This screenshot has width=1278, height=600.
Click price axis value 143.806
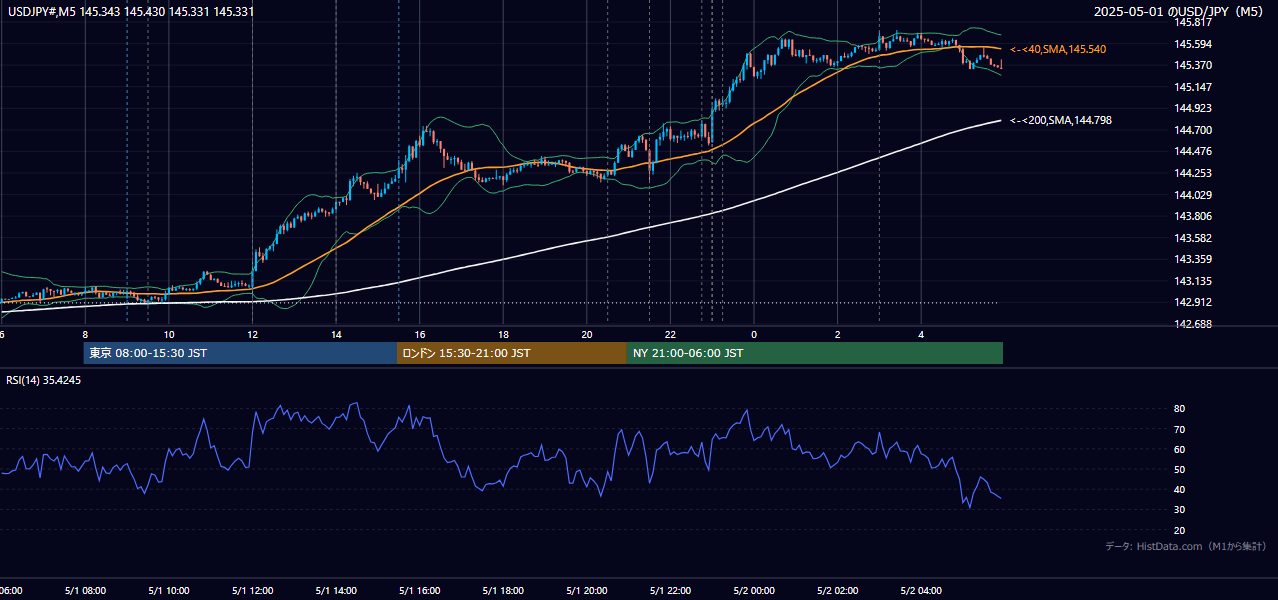(x=1192, y=216)
